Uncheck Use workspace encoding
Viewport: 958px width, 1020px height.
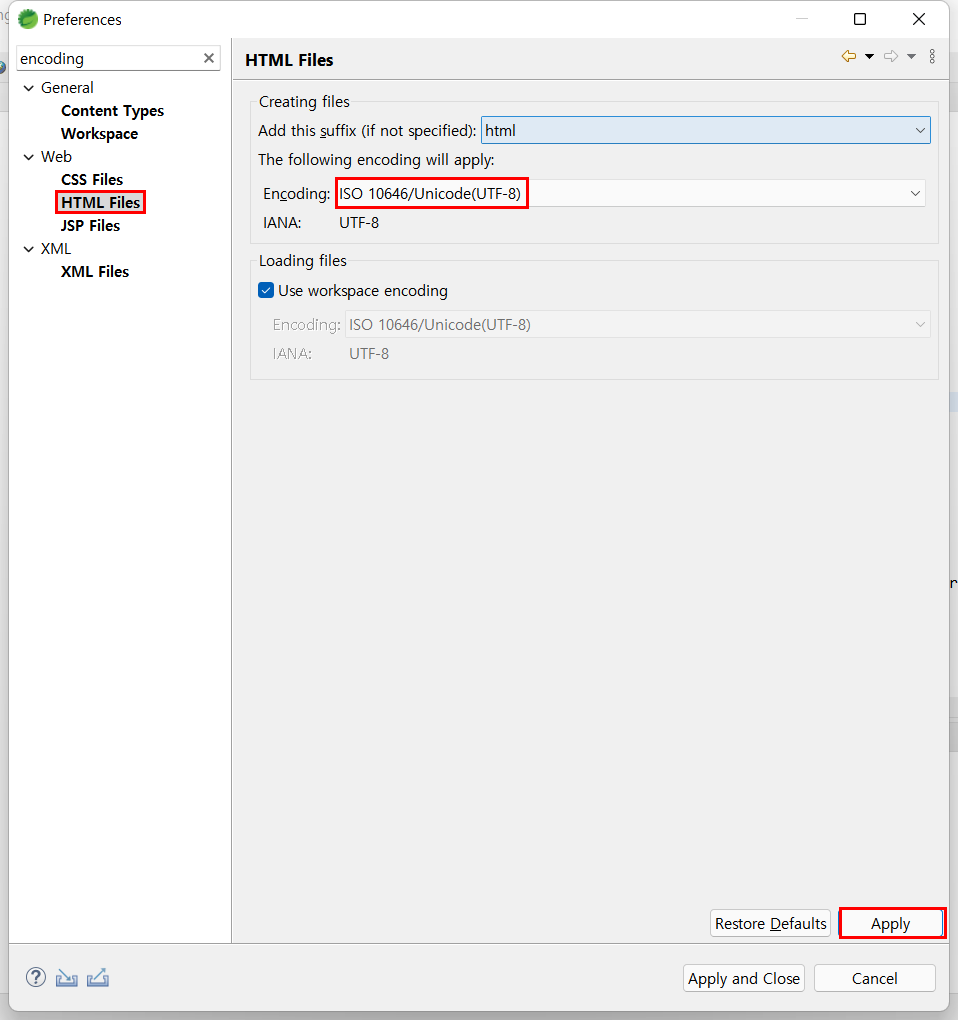point(266,290)
